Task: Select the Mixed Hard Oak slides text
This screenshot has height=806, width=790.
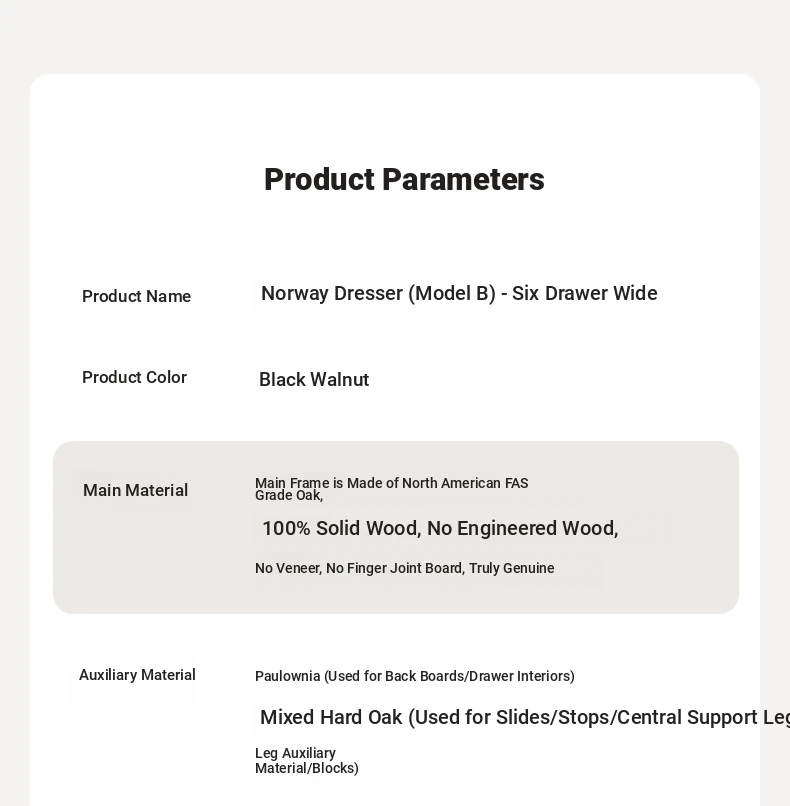Action: pos(525,717)
